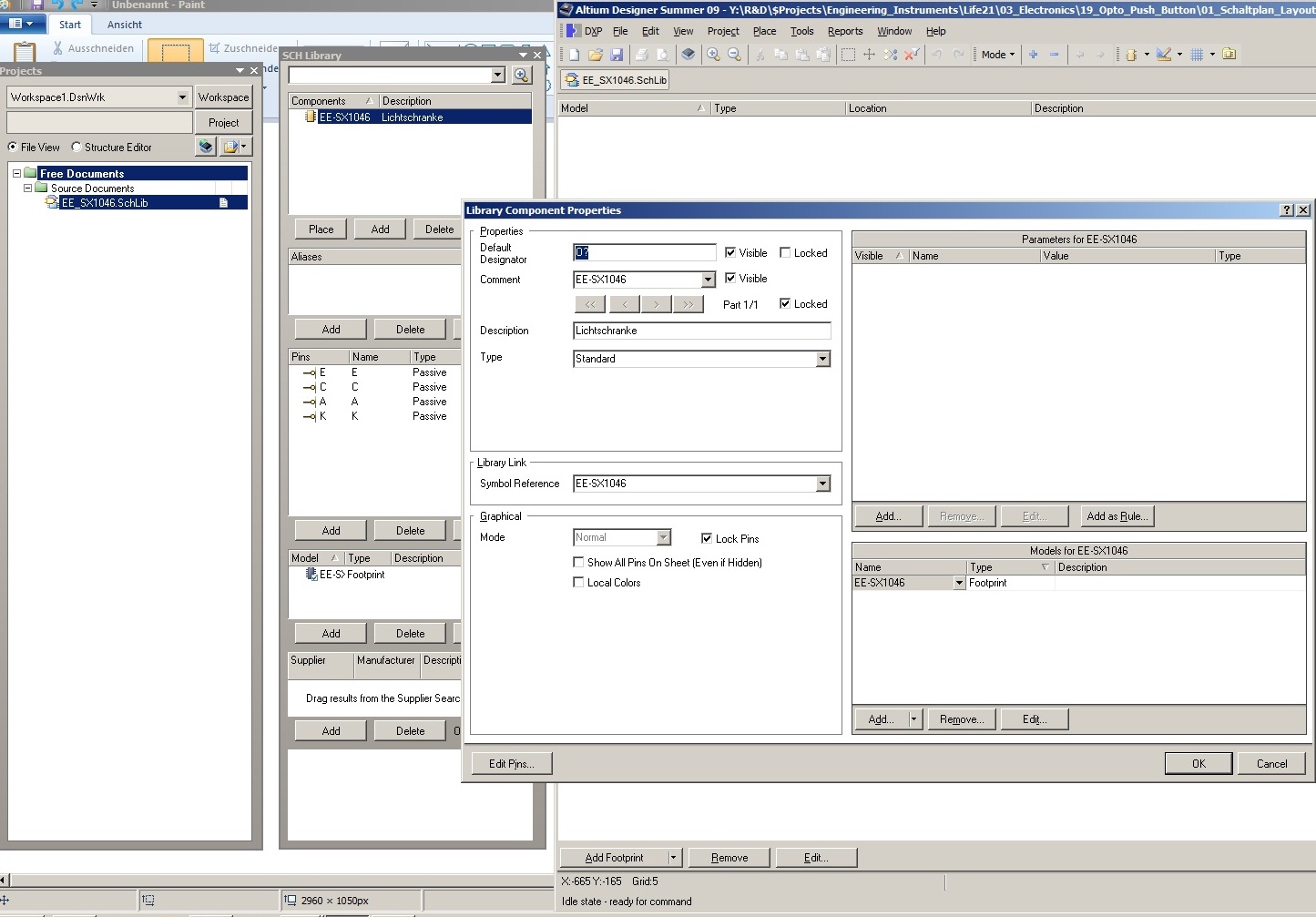Click the Save floppy icon in Altium toolbar
Image resolution: width=1316 pixels, height=917 pixels.
617,55
